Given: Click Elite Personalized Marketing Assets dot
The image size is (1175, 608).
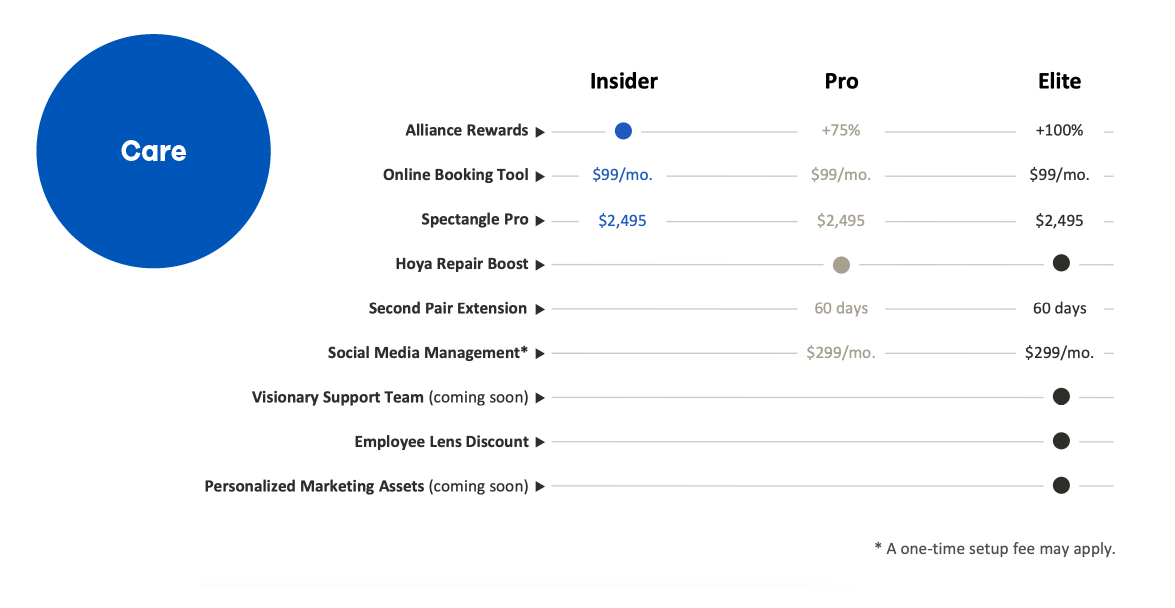Looking at the screenshot, I should pos(1061,485).
